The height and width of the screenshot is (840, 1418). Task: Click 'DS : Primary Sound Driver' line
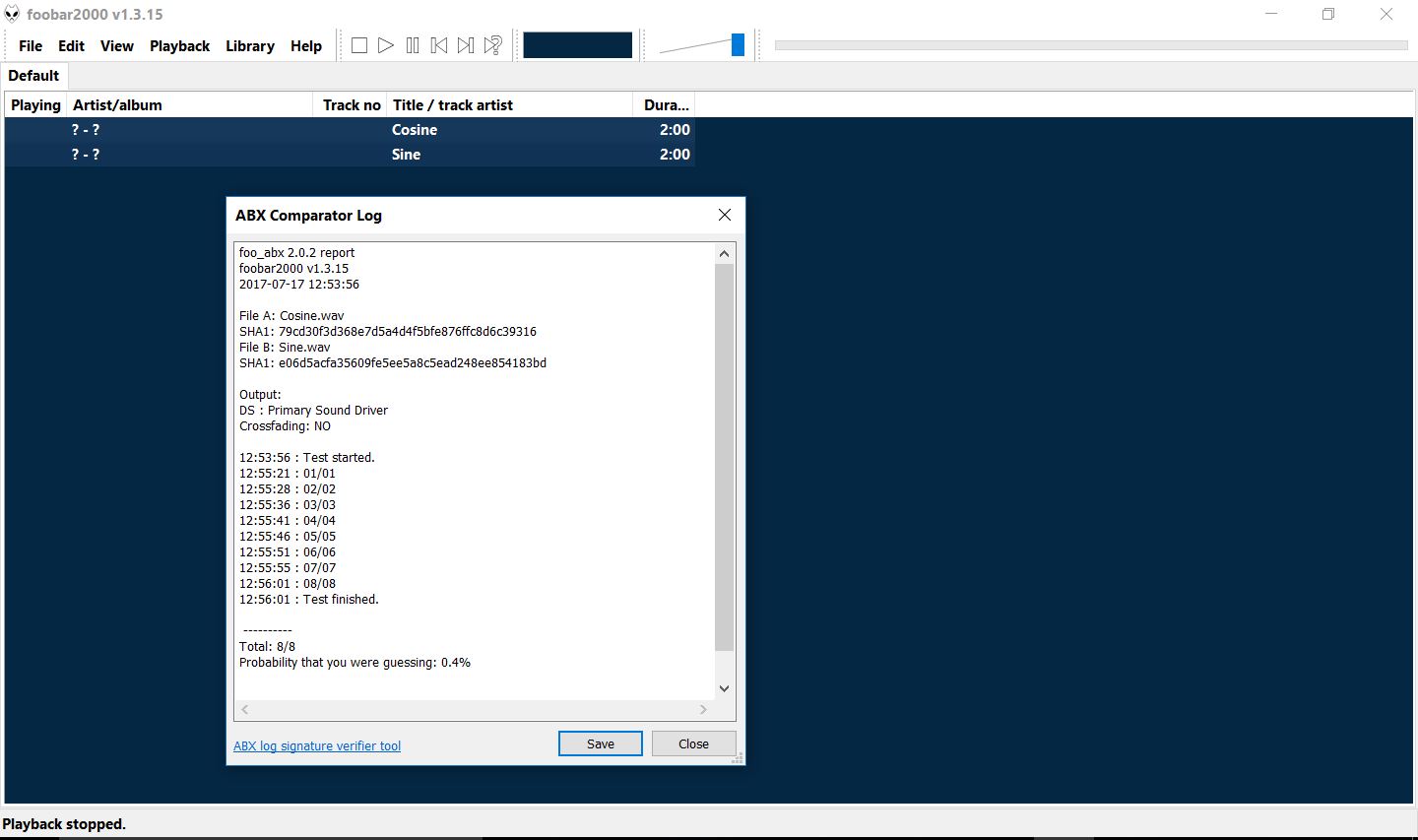tap(313, 411)
